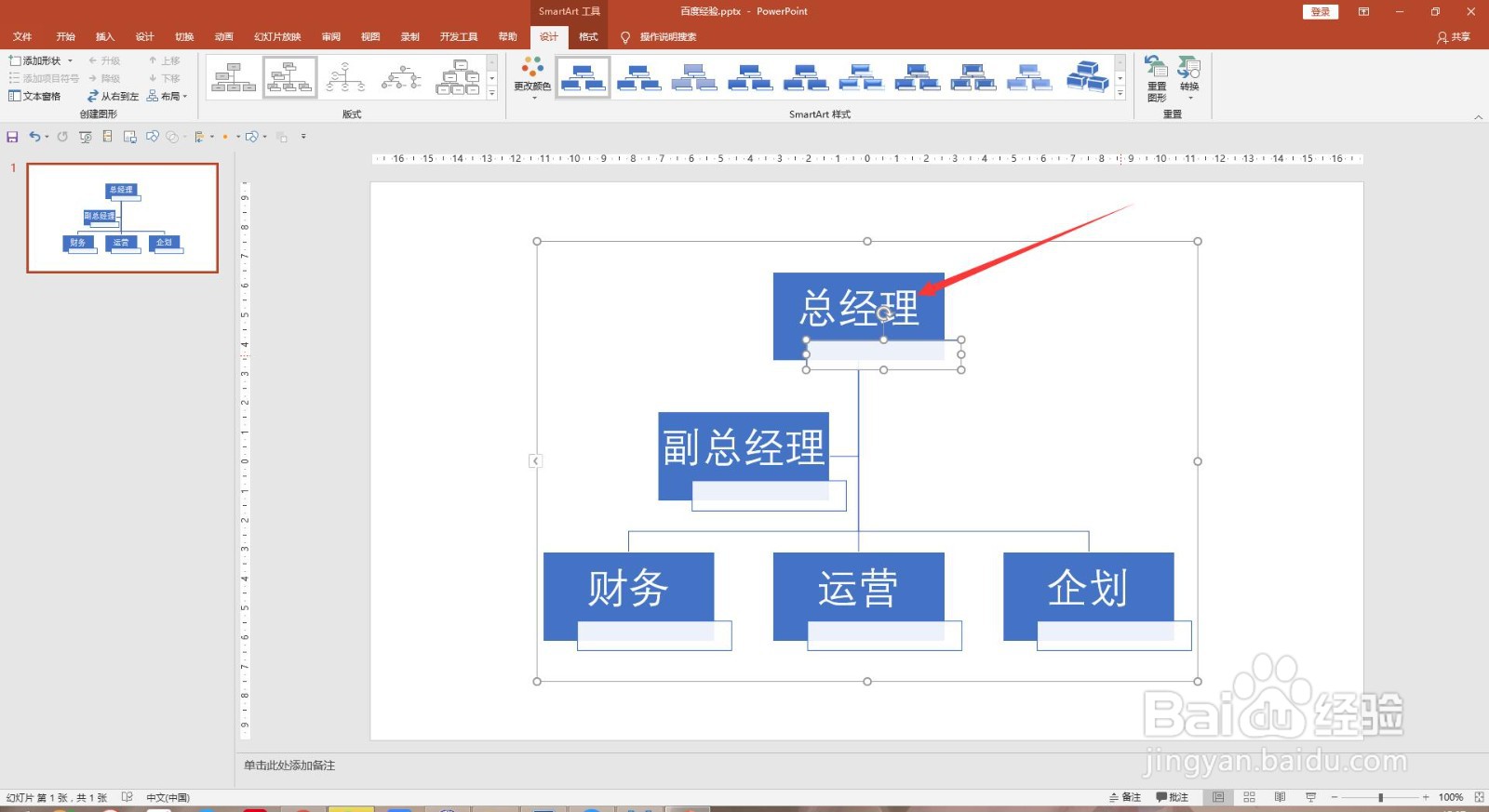Viewport: 1489px width, 812px height.
Task: Open the Home (开始) tab
Action: pos(65,36)
